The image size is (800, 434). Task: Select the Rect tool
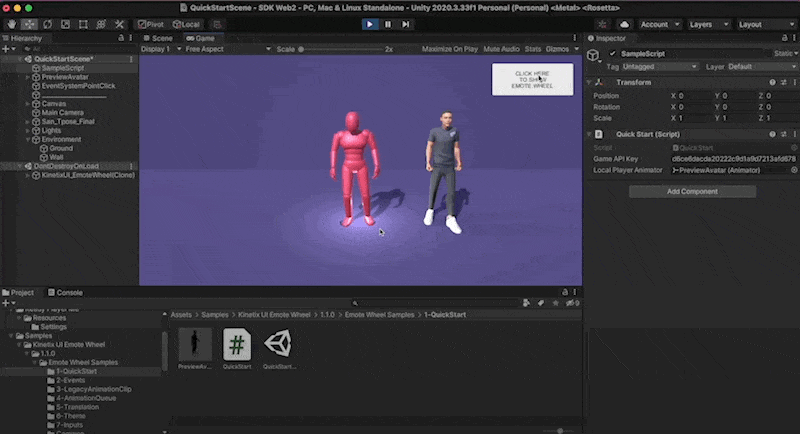pos(83,24)
